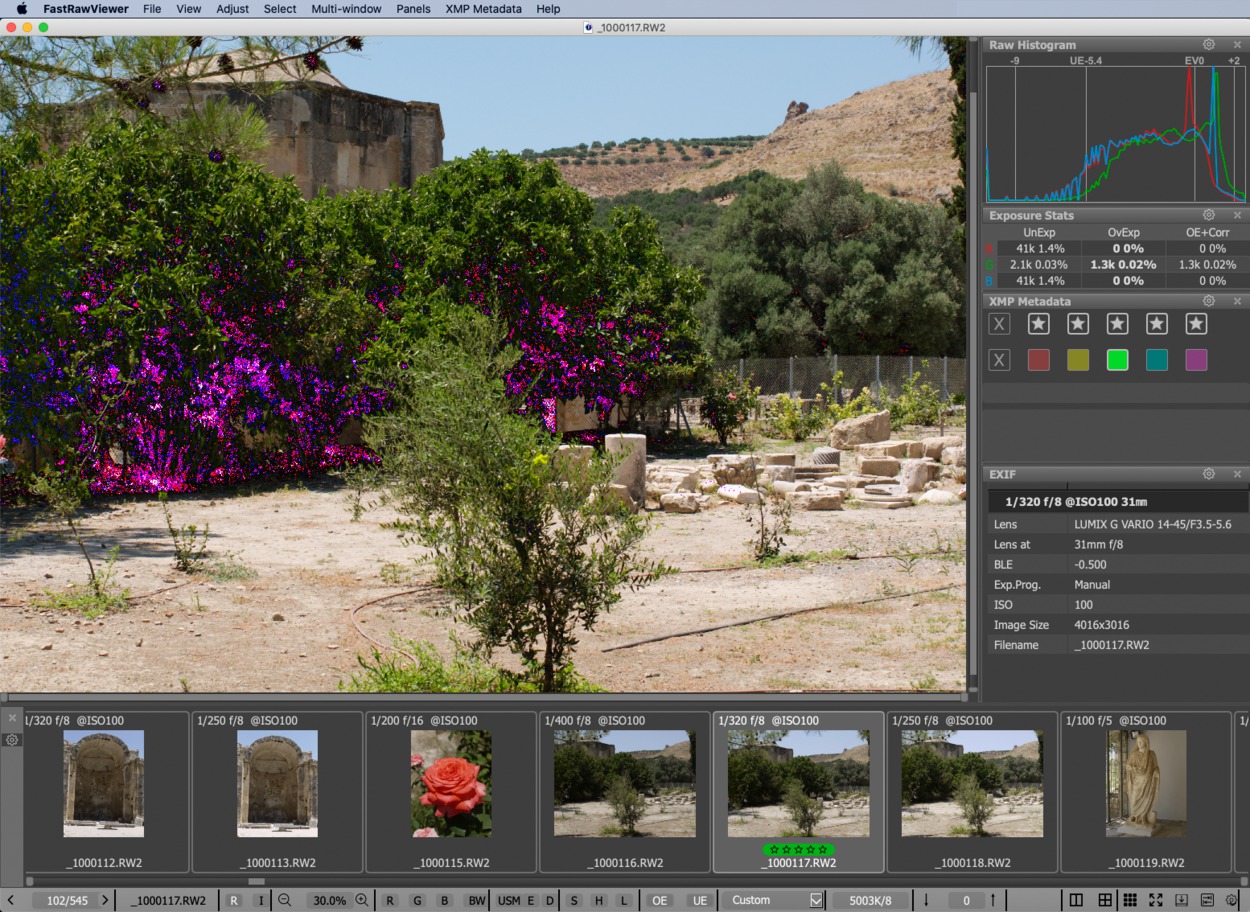
Task: Open the two-pane side-by-side layout icon
Action: (x=1076, y=900)
